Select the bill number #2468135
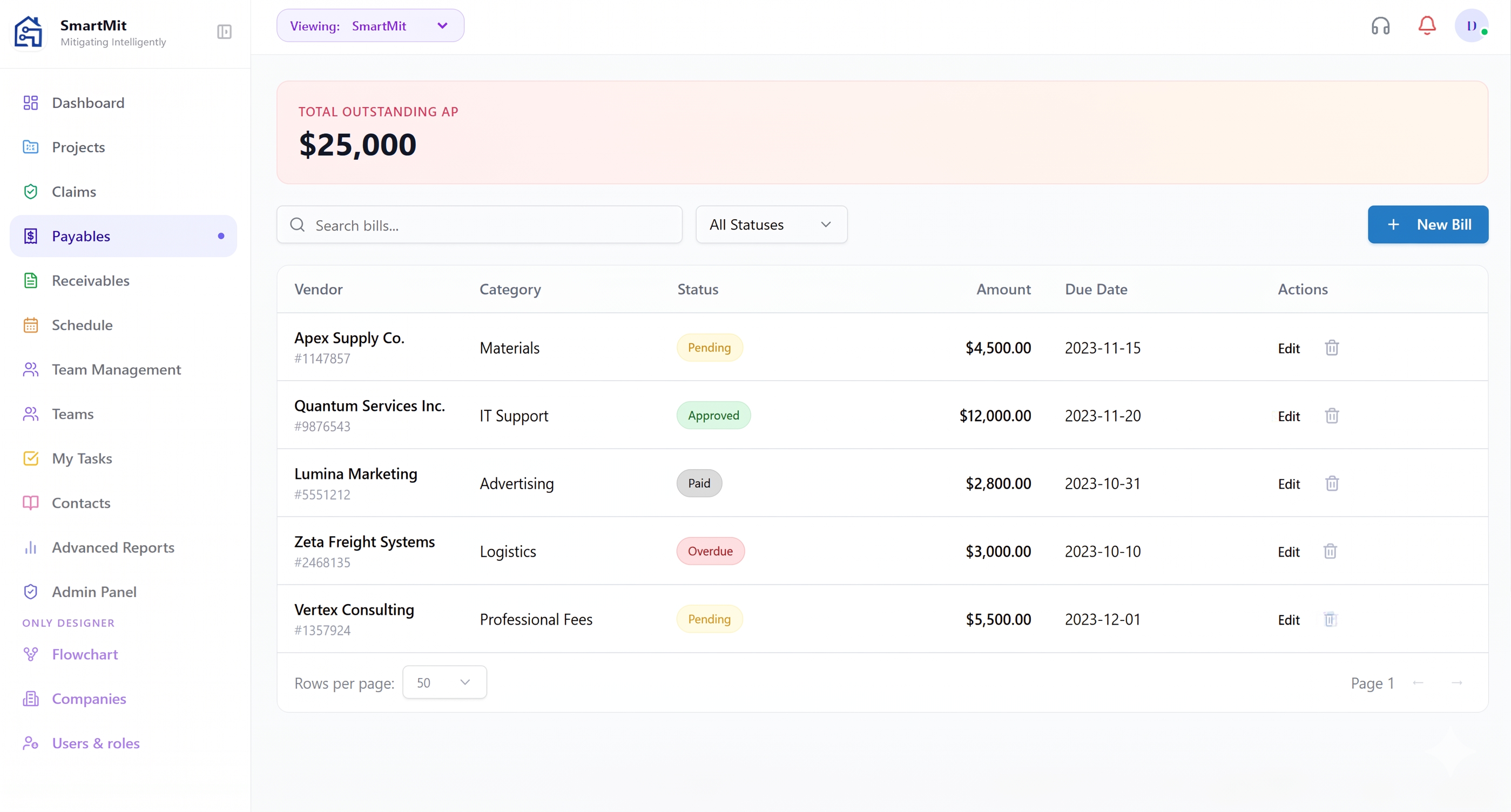 [322, 563]
